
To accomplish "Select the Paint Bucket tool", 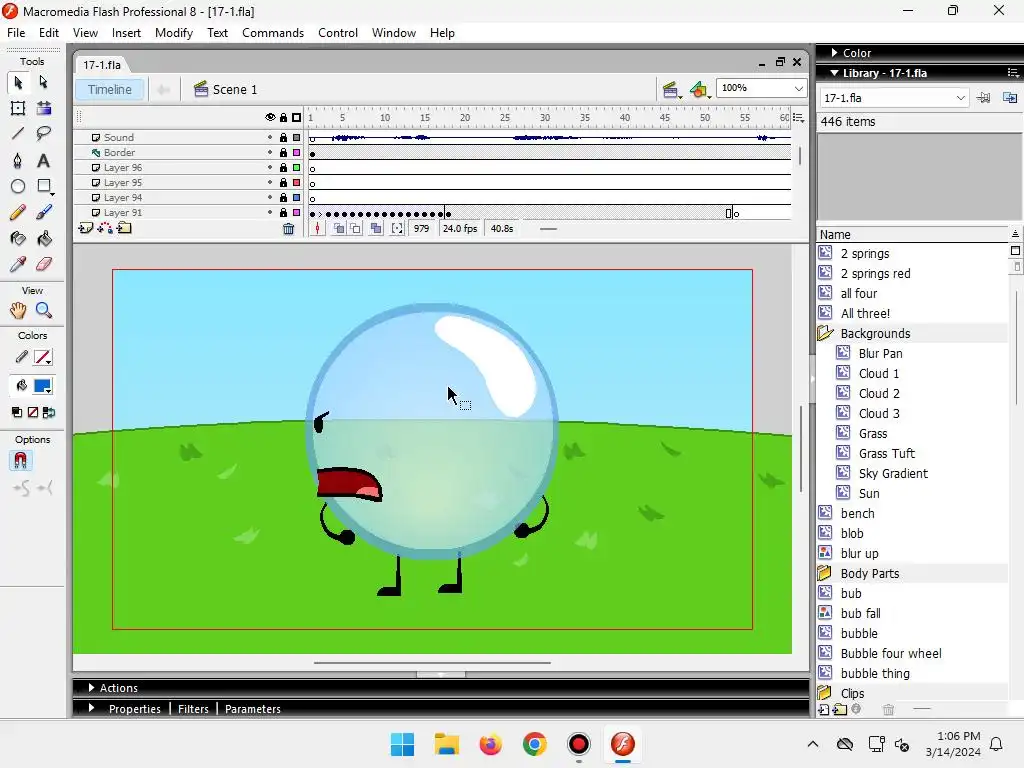I will (x=44, y=238).
